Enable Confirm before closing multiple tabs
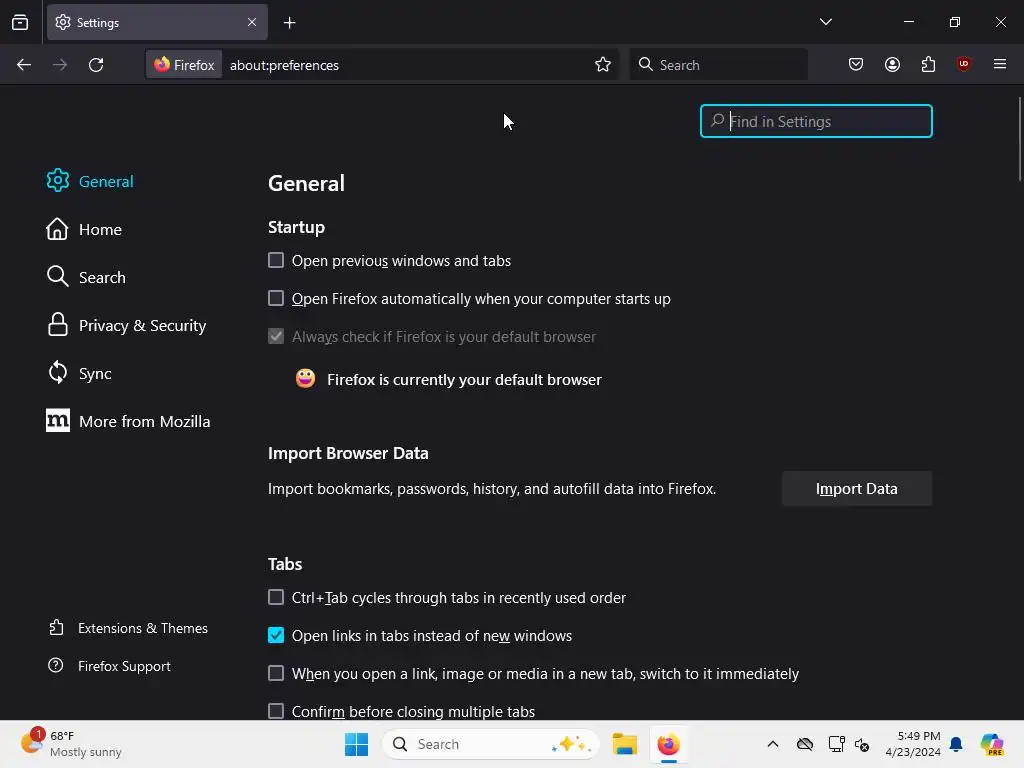The image size is (1024, 768). point(276,711)
